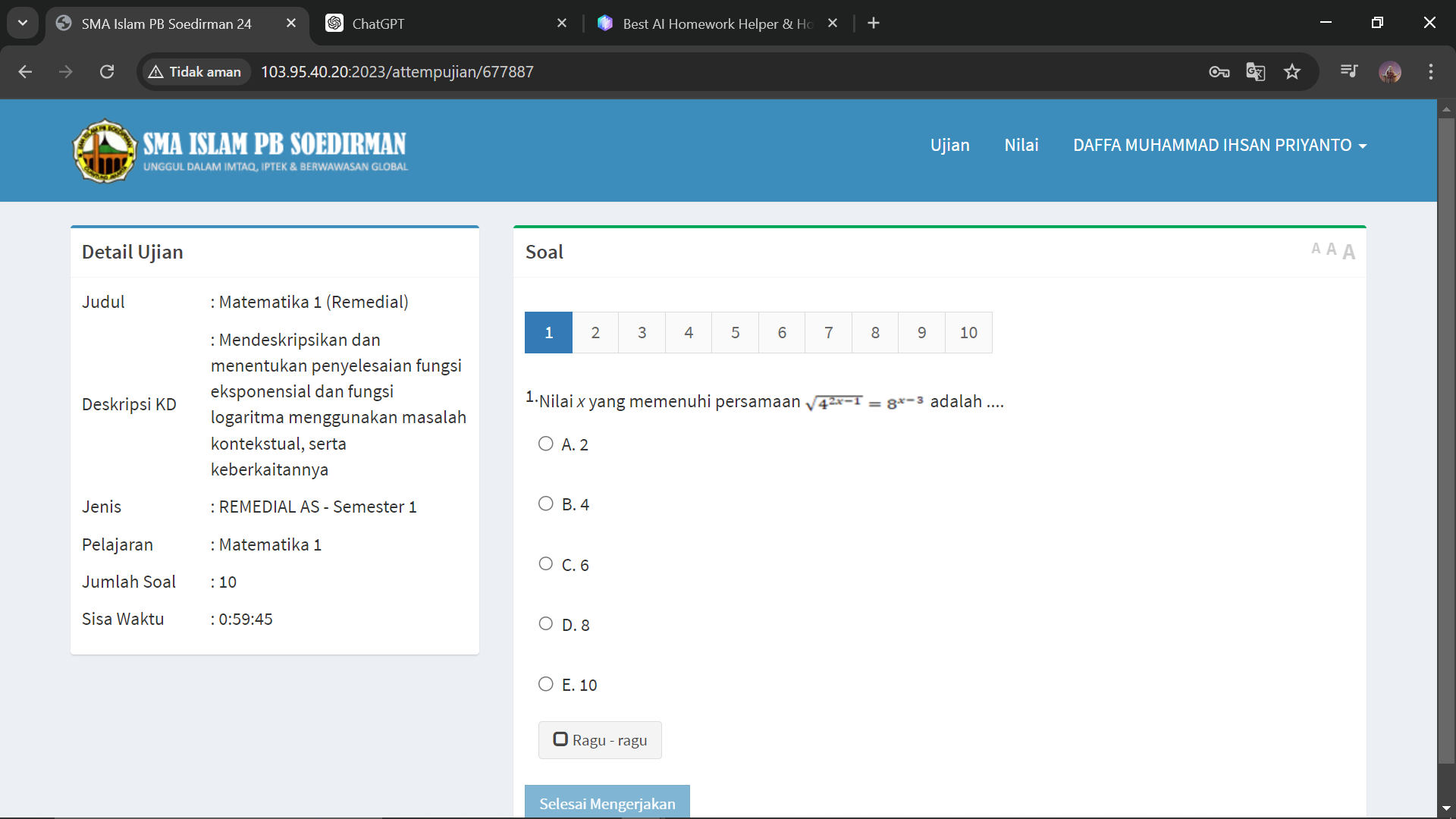This screenshot has width=1456, height=819.
Task: Click the SMA Islam PB Soedirman logo
Action: [240, 150]
